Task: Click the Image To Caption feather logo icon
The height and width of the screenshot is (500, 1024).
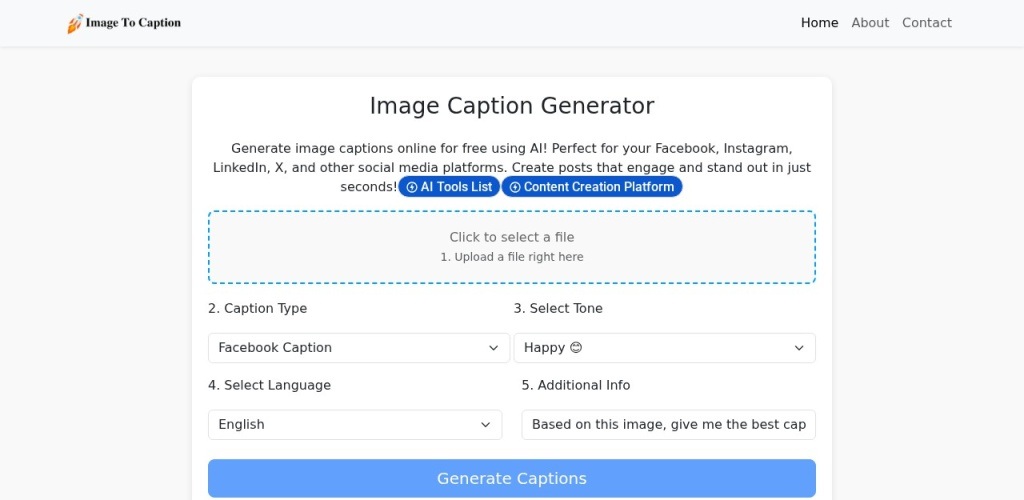Action: pyautogui.click(x=75, y=24)
